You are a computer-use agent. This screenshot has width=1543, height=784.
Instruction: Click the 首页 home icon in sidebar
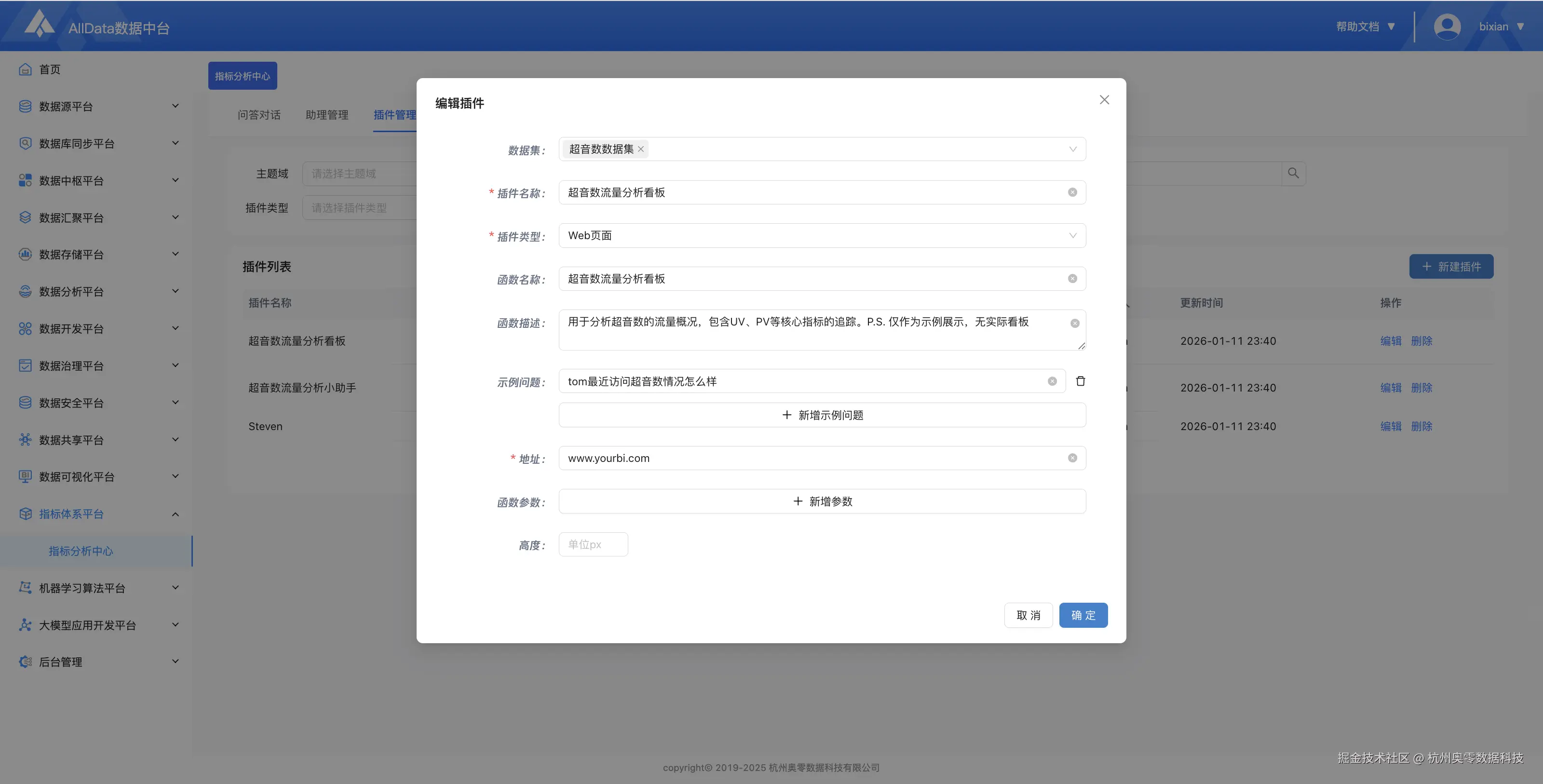tap(25, 69)
